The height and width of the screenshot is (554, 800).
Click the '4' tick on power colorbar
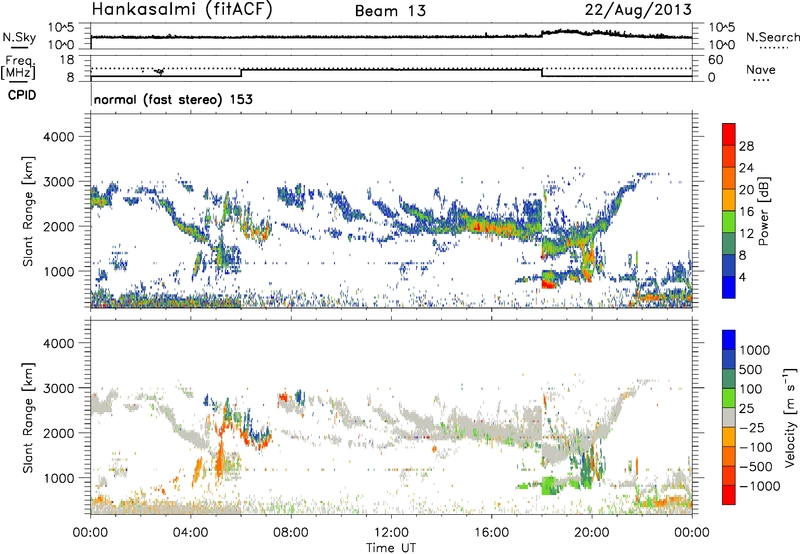click(742, 277)
